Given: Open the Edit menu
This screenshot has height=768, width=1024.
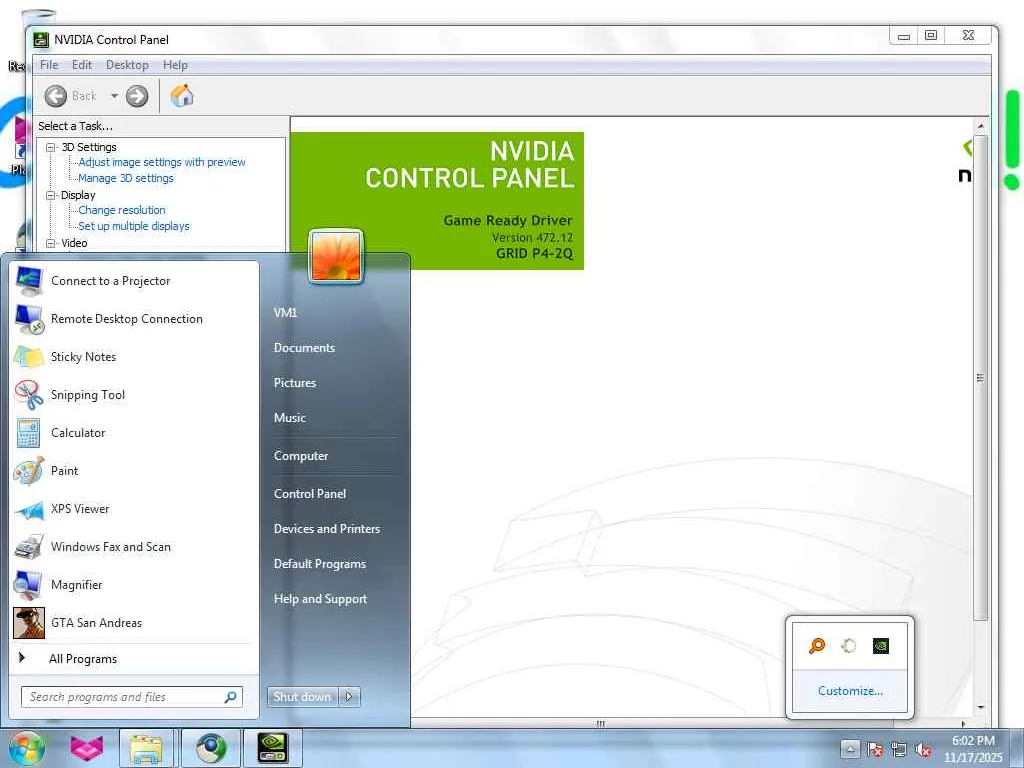Looking at the screenshot, I should tap(82, 65).
